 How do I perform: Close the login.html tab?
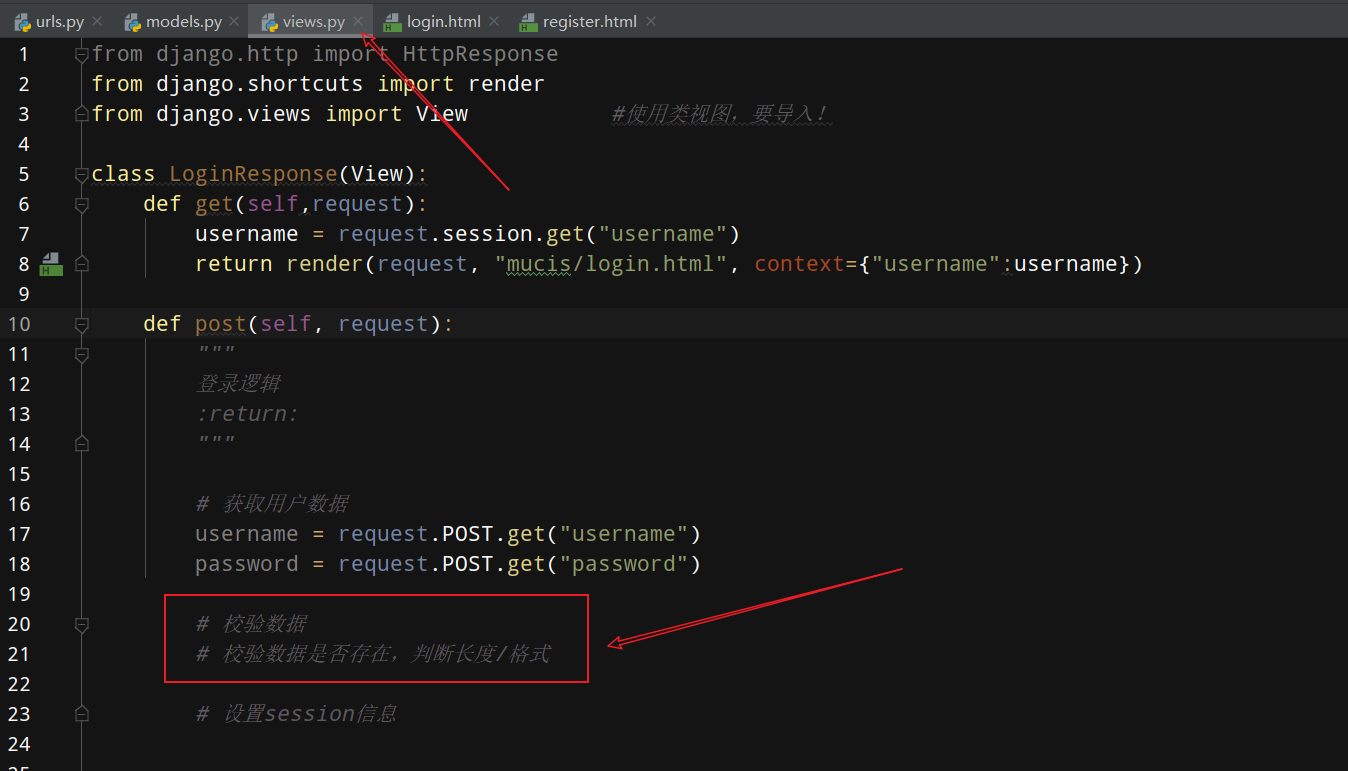[493, 21]
